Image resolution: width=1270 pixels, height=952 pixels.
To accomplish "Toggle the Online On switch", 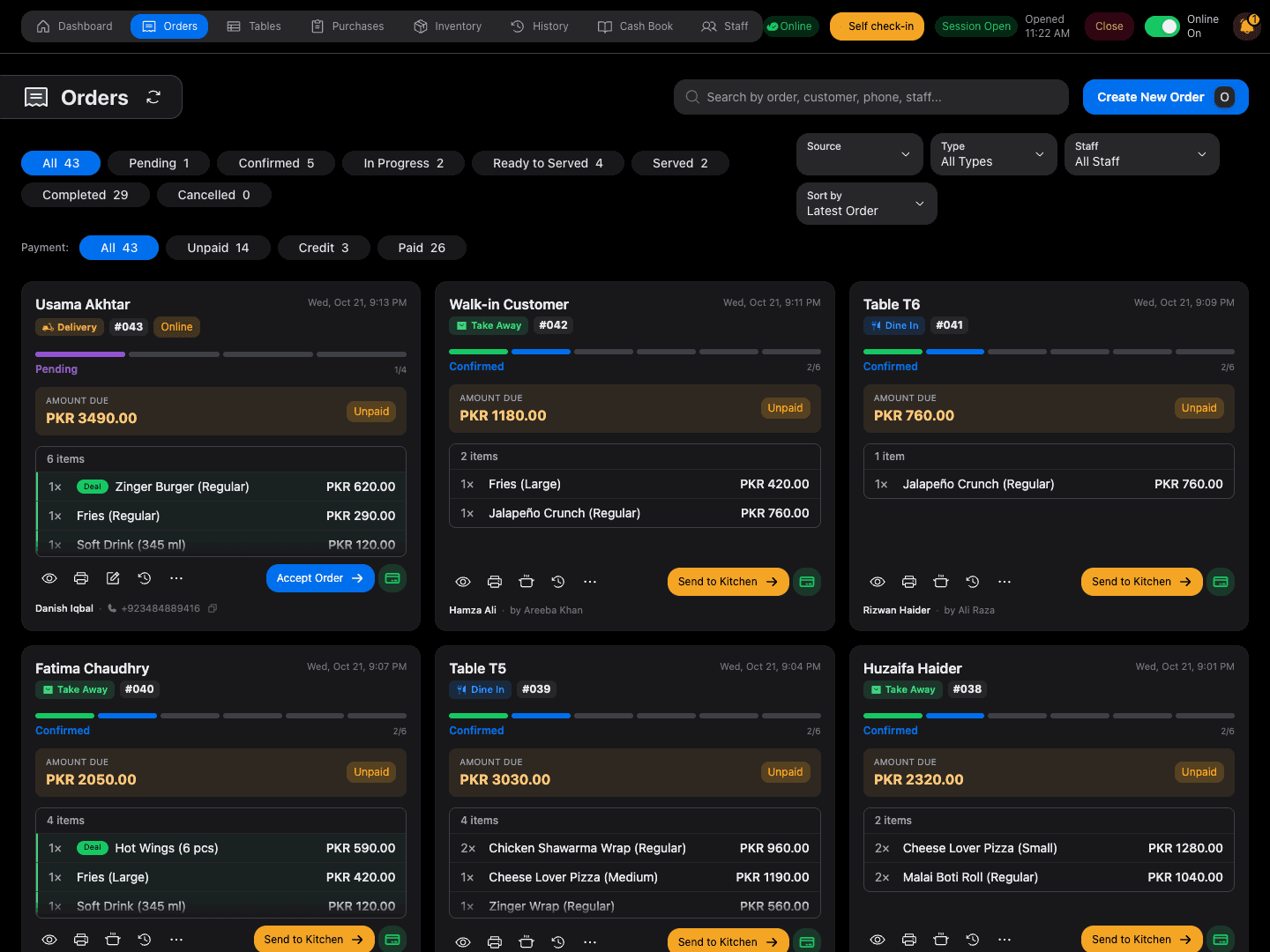I will click(x=1162, y=26).
